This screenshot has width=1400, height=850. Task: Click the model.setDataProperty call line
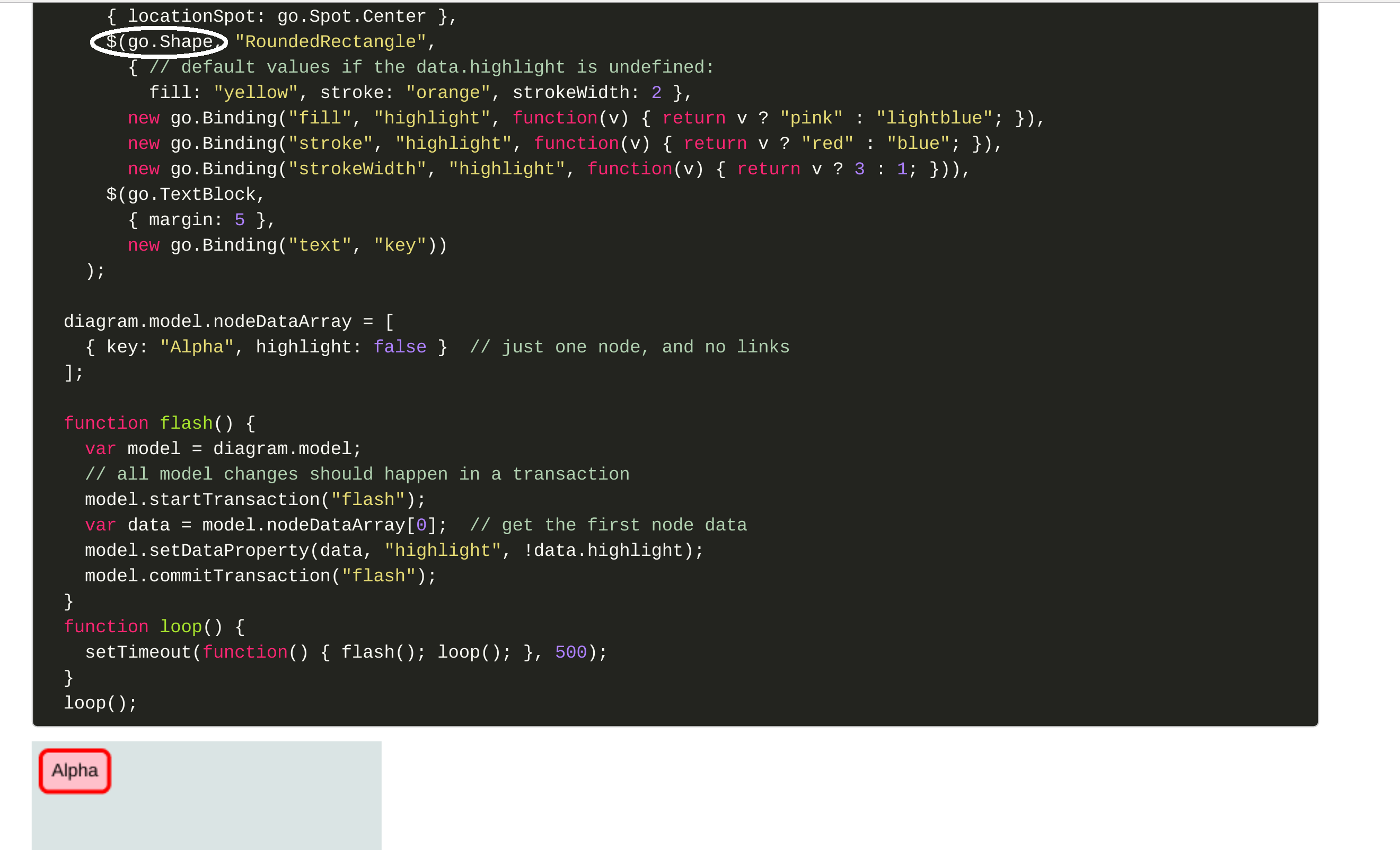tap(393, 551)
